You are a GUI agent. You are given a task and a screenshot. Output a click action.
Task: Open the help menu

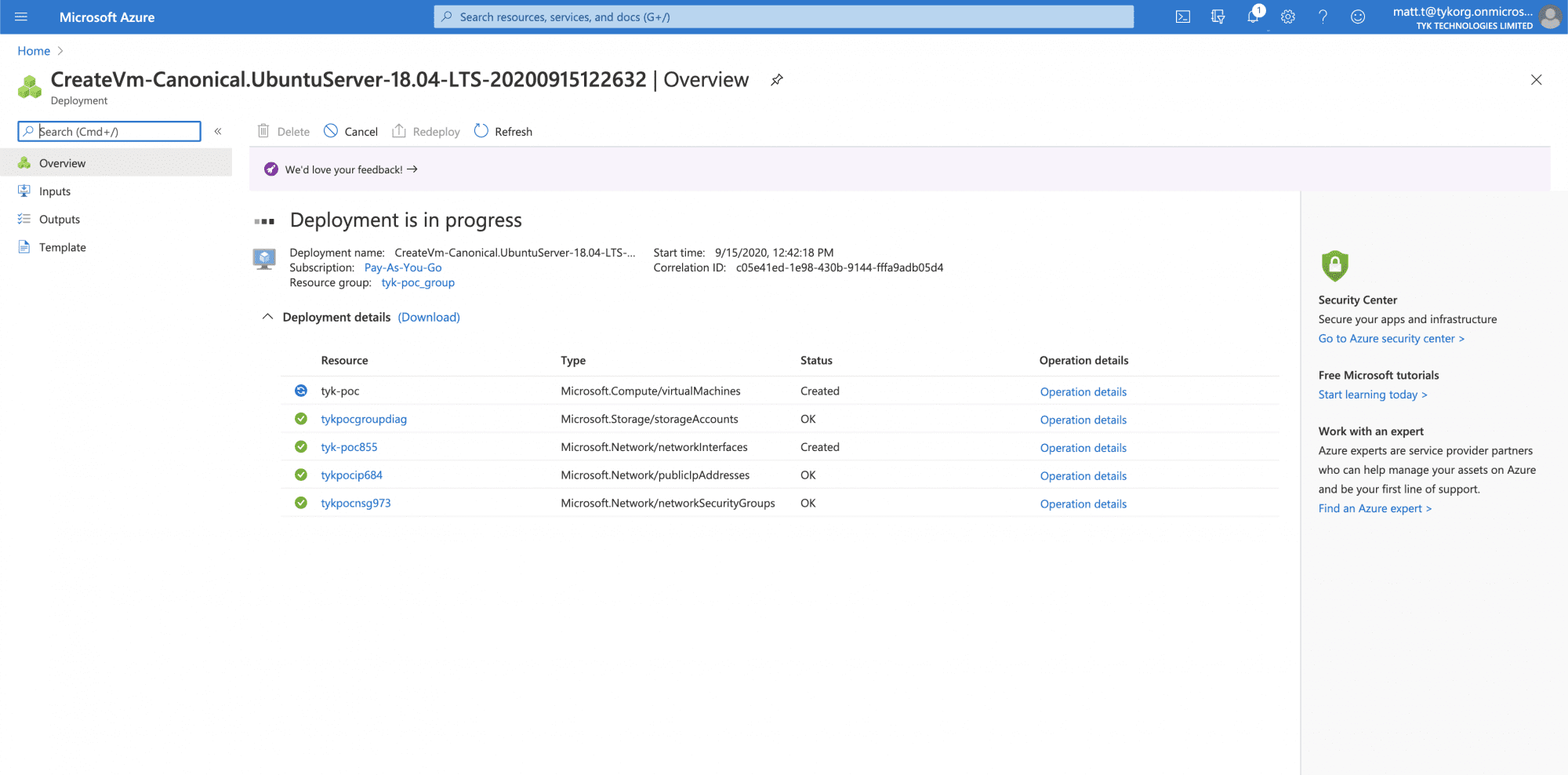[x=1323, y=16]
